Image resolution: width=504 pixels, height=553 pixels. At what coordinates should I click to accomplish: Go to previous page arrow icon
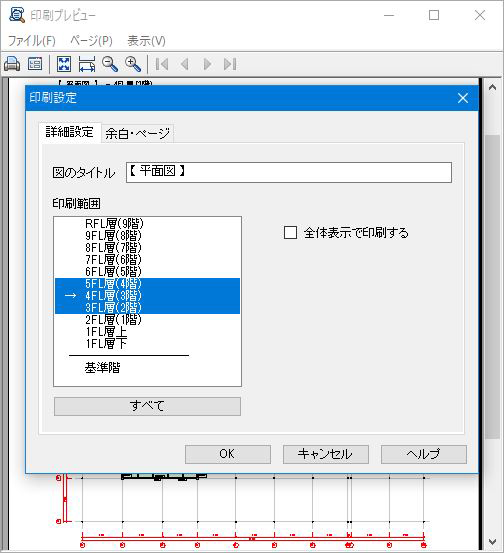184,64
